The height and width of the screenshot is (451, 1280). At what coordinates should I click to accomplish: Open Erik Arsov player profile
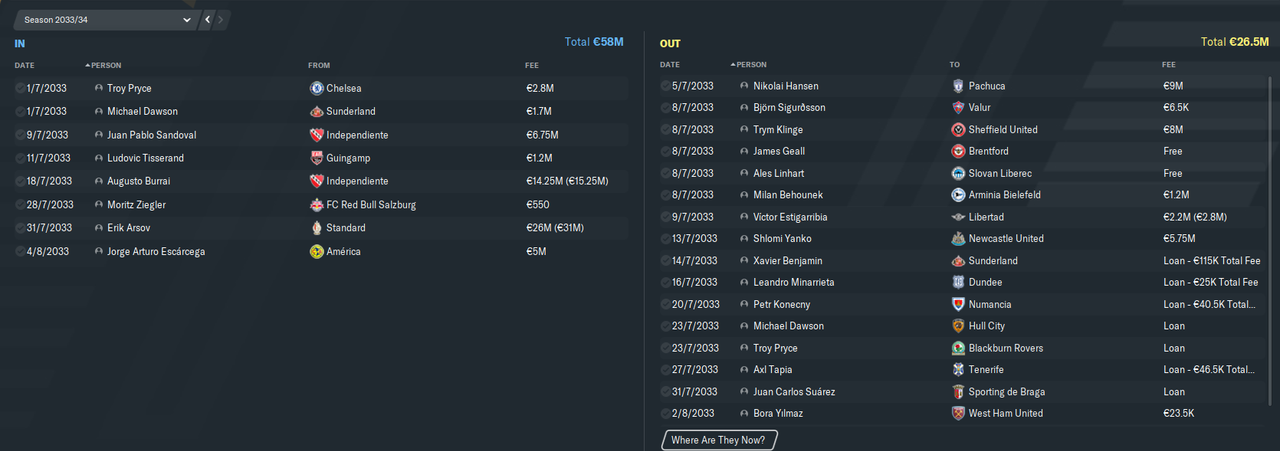tap(129, 228)
